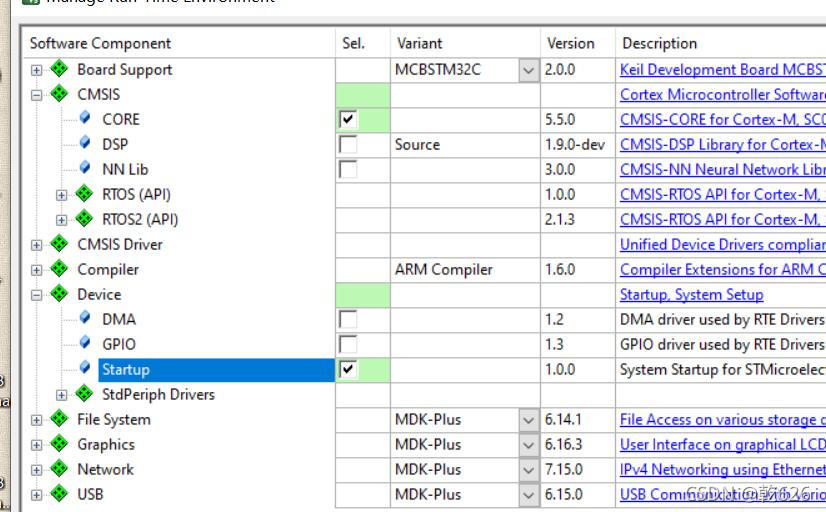This screenshot has width=826, height=512.
Task: Click the Device green diamond icon
Action: pyautogui.click(x=59, y=293)
